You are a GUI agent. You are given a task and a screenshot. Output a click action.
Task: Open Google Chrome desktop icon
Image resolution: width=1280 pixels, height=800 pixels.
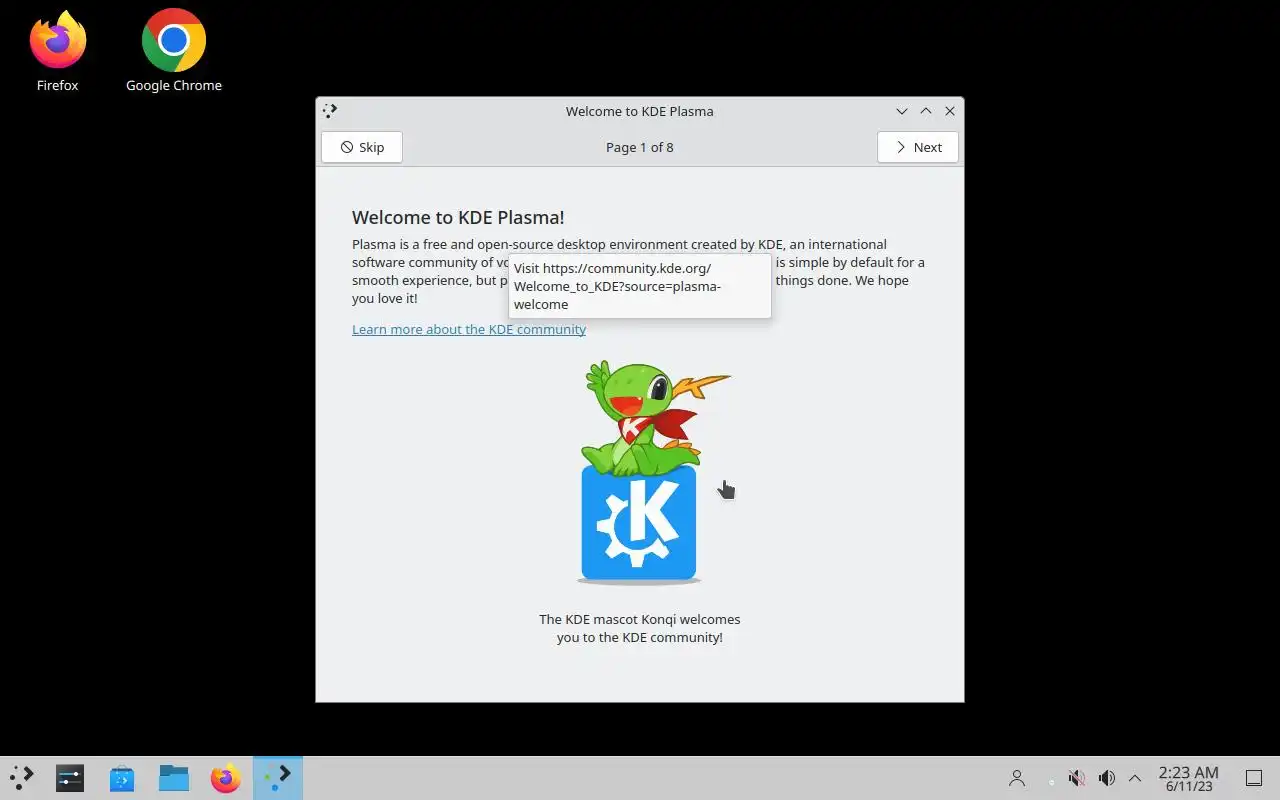(x=174, y=52)
